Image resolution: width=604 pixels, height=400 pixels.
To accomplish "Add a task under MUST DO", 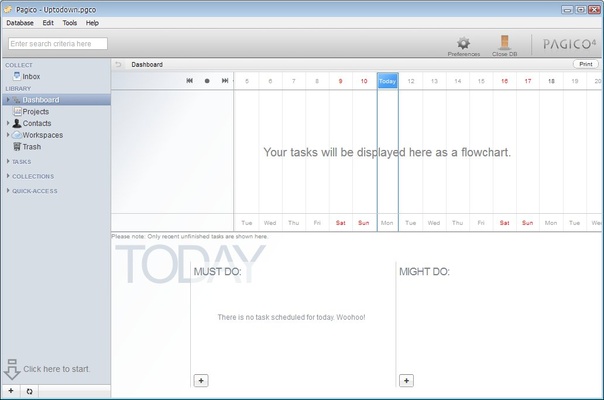I will pos(201,381).
